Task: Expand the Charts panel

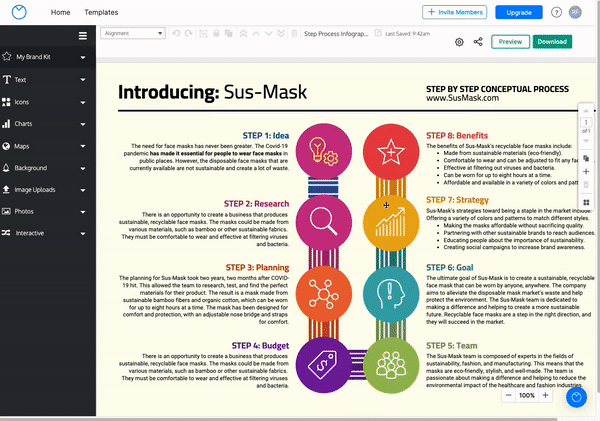Action: [x=48, y=124]
